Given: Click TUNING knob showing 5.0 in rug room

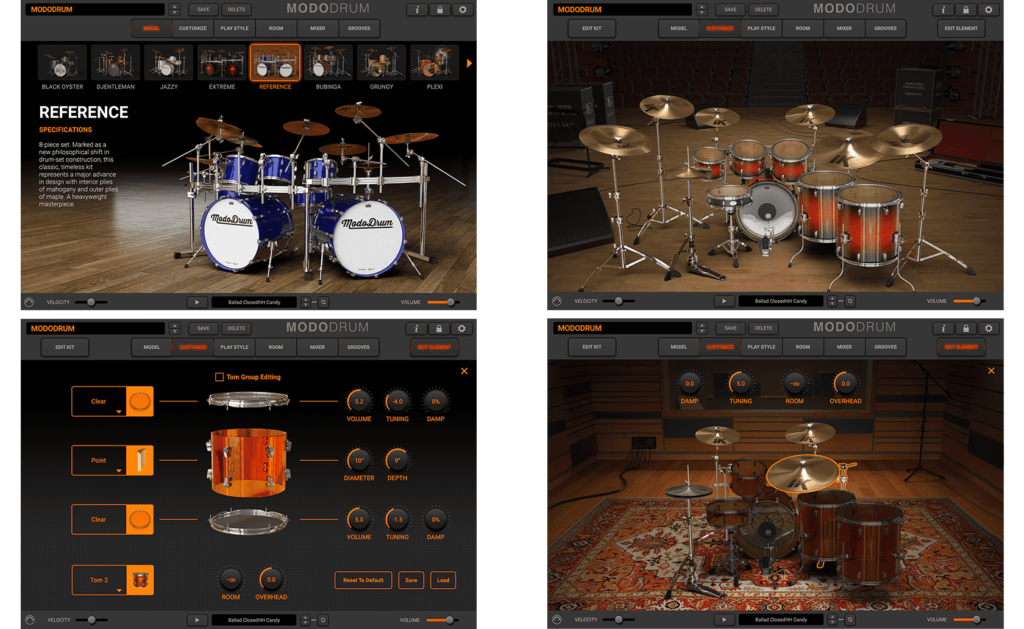Looking at the screenshot, I should [x=741, y=383].
